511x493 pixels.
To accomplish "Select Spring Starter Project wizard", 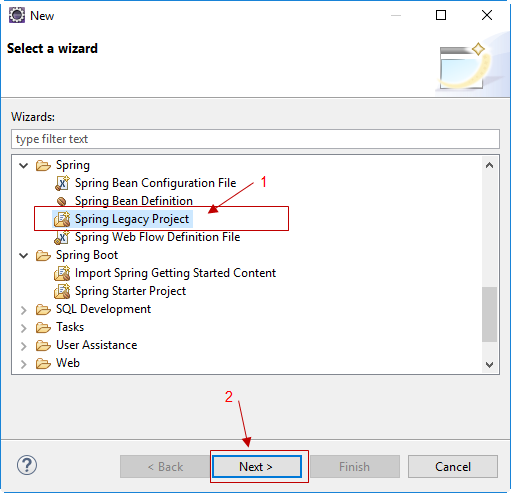I will pos(130,291).
